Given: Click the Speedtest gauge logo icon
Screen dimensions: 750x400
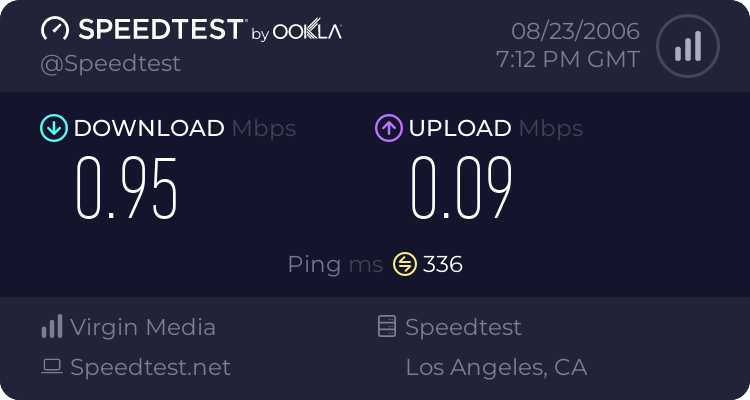Looking at the screenshot, I should pos(55,30).
